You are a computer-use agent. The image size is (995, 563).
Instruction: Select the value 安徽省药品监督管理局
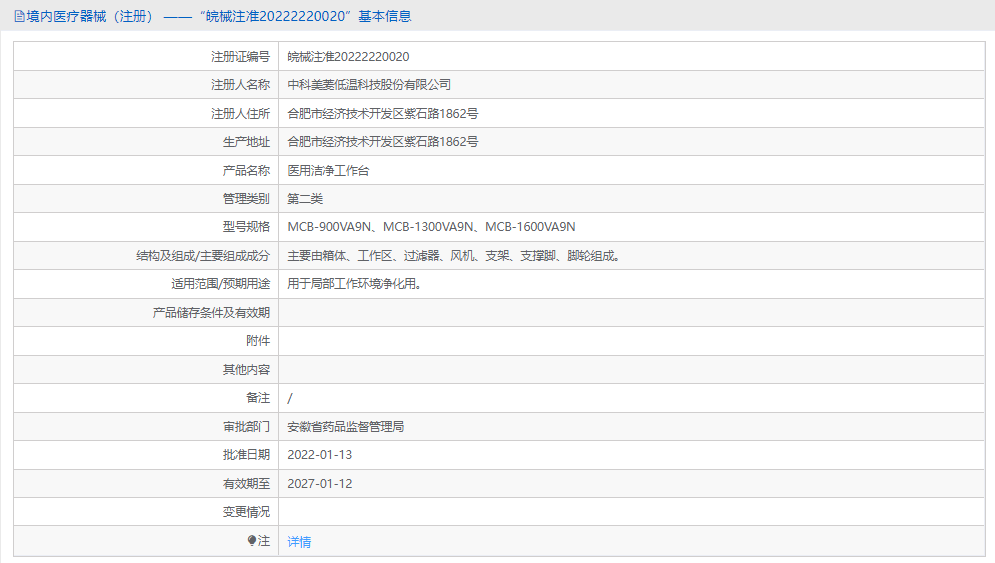point(346,427)
